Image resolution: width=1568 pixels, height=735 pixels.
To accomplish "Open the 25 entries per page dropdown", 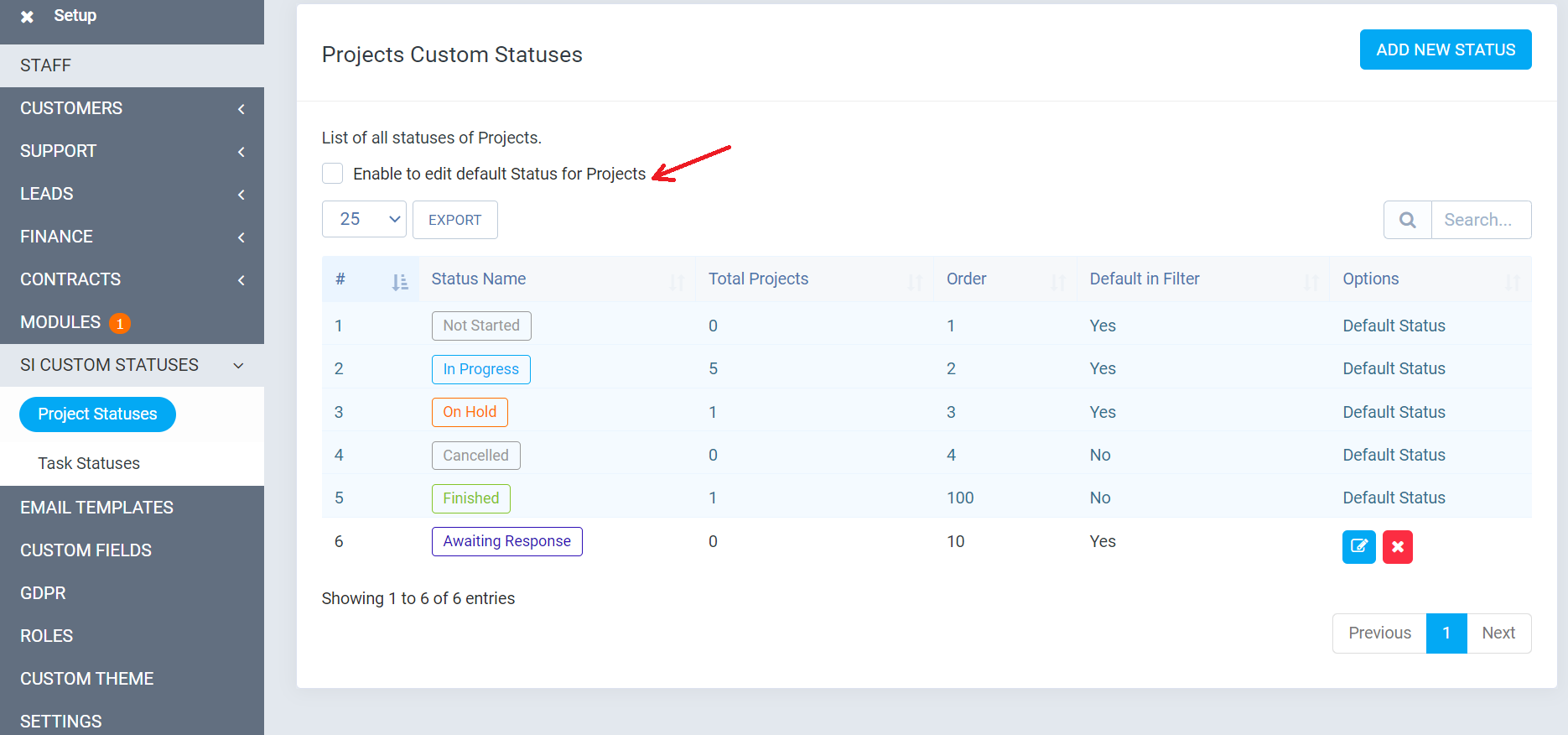I will (364, 220).
